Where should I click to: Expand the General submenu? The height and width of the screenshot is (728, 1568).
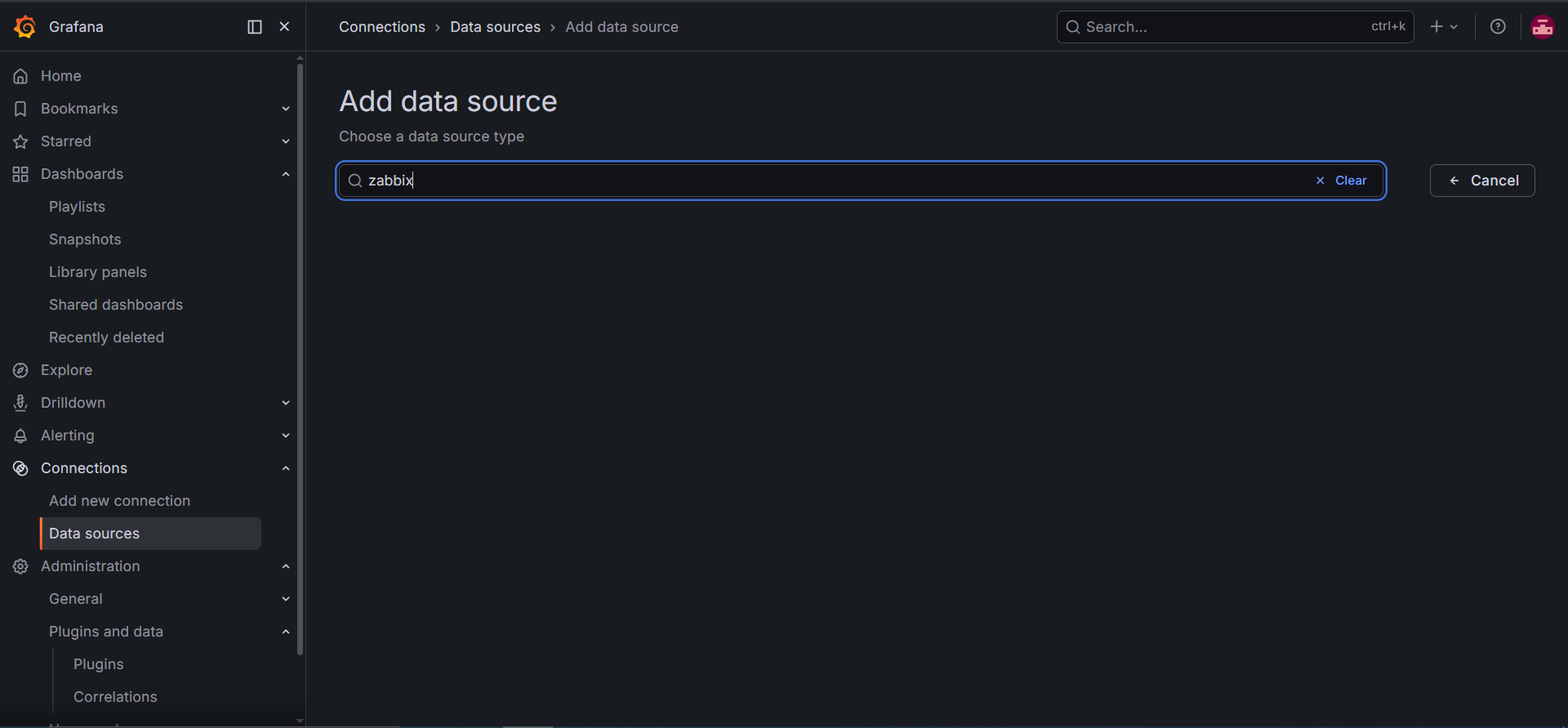286,599
